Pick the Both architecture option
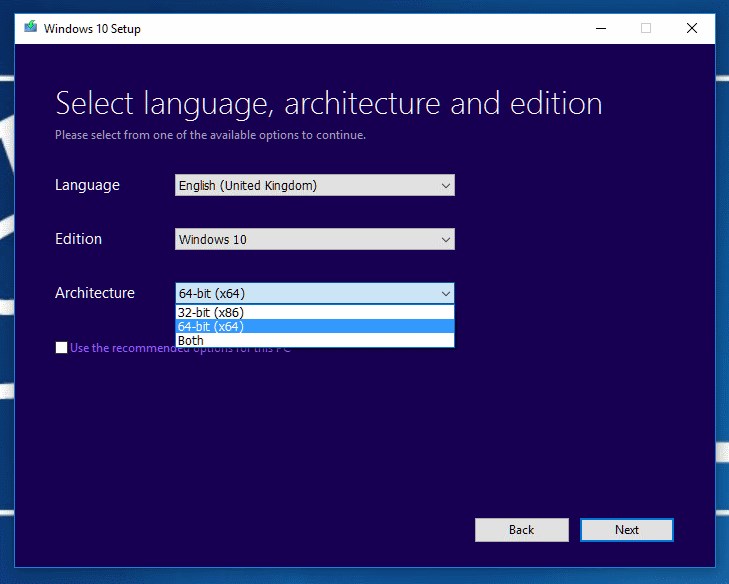 pyautogui.click(x=315, y=340)
